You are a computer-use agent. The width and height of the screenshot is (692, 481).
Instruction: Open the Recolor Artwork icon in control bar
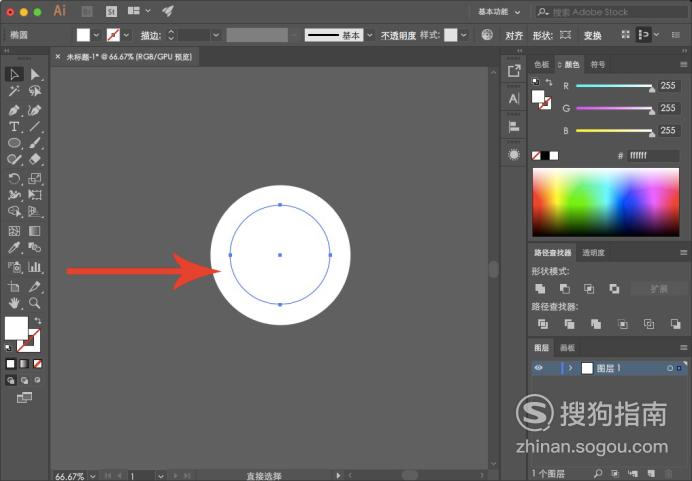487,35
